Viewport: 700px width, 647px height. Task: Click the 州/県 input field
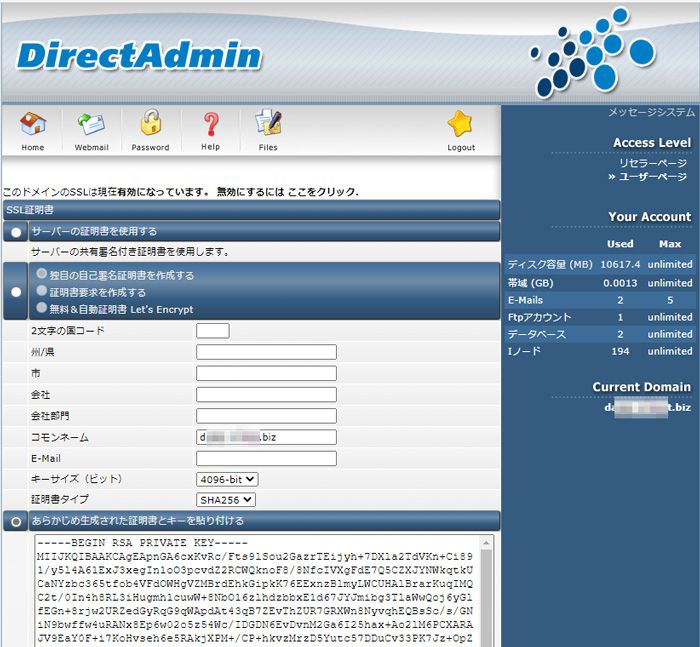tap(267, 352)
